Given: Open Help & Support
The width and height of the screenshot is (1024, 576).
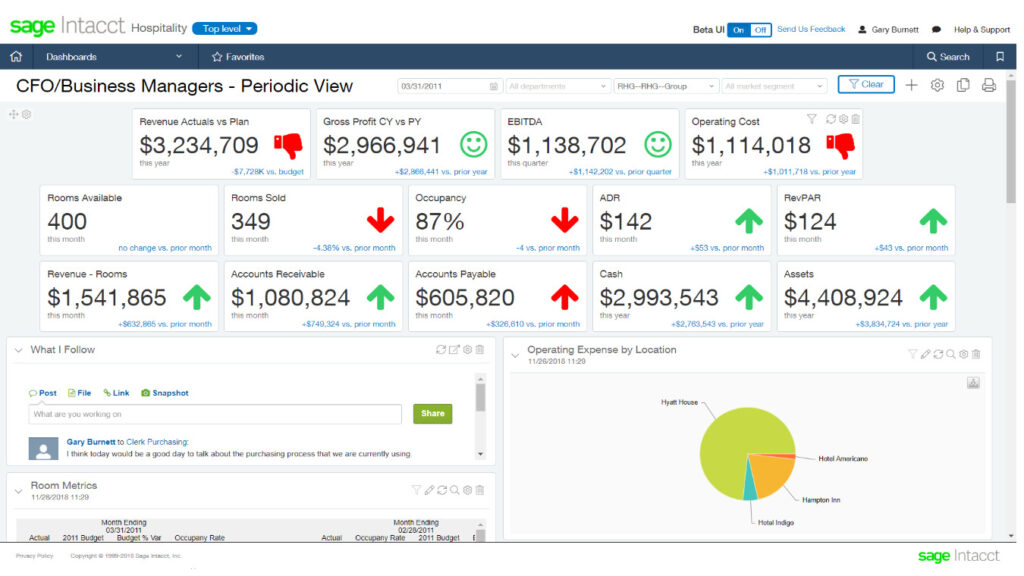Looking at the screenshot, I should point(982,29).
